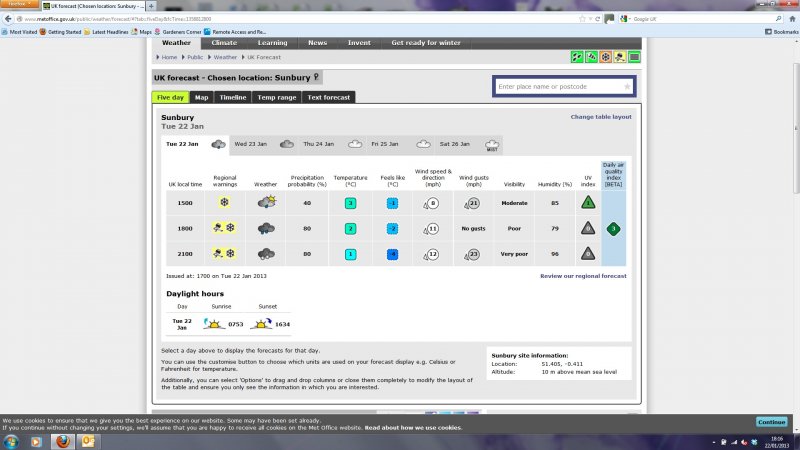This screenshot has width=800, height=450.
Task: Click the place name or postcode field
Action: pos(564,87)
